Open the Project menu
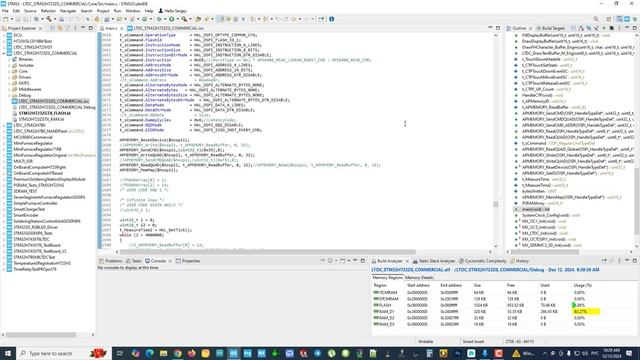Screen dimensions: 640x360 click(x=103, y=11)
